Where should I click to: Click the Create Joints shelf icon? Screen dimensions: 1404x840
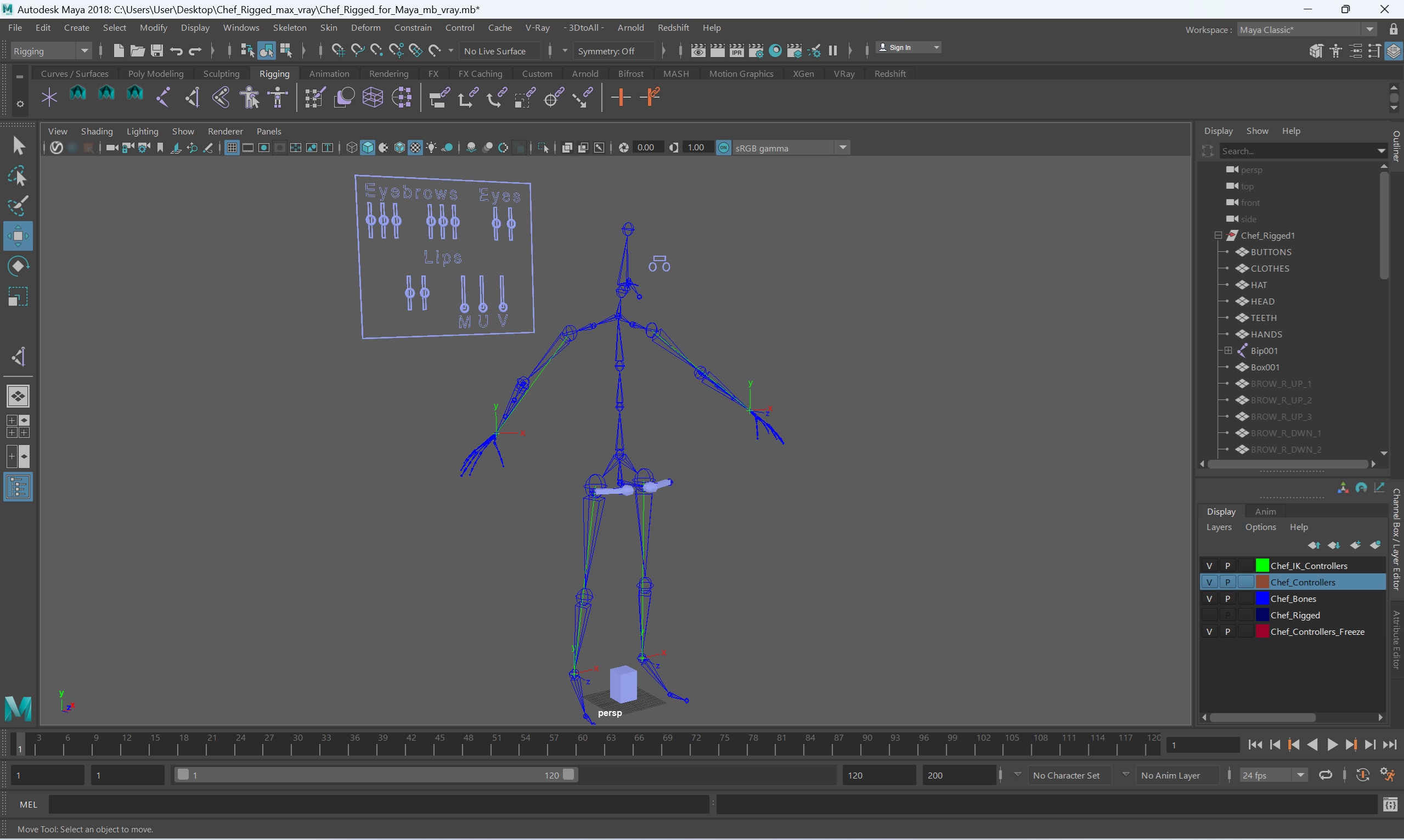(x=163, y=97)
